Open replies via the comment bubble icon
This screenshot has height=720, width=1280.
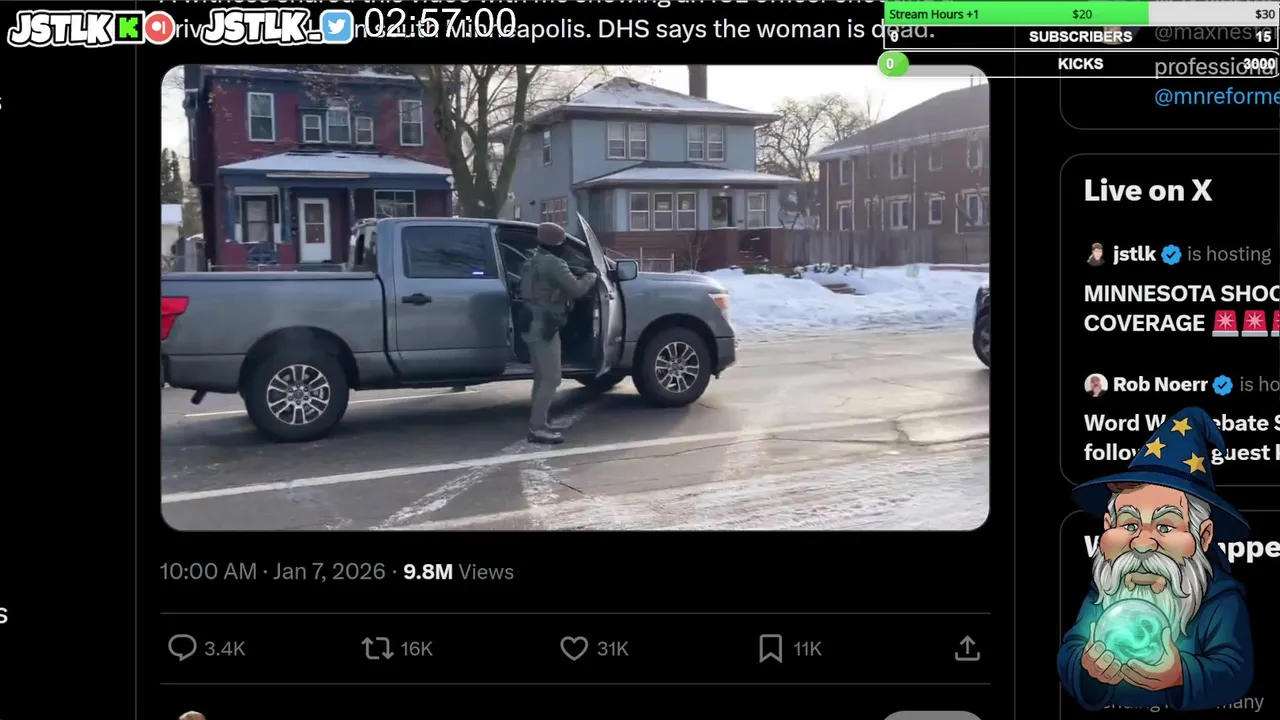click(182, 648)
